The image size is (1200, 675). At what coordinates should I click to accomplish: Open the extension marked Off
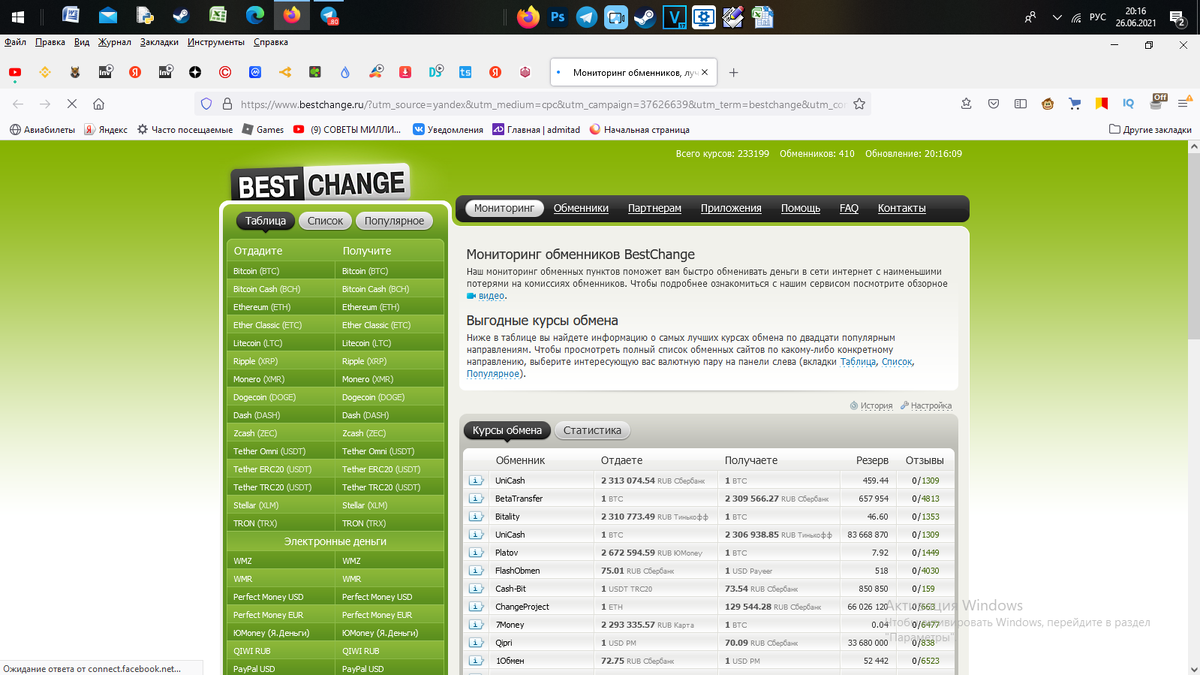click(x=1157, y=102)
